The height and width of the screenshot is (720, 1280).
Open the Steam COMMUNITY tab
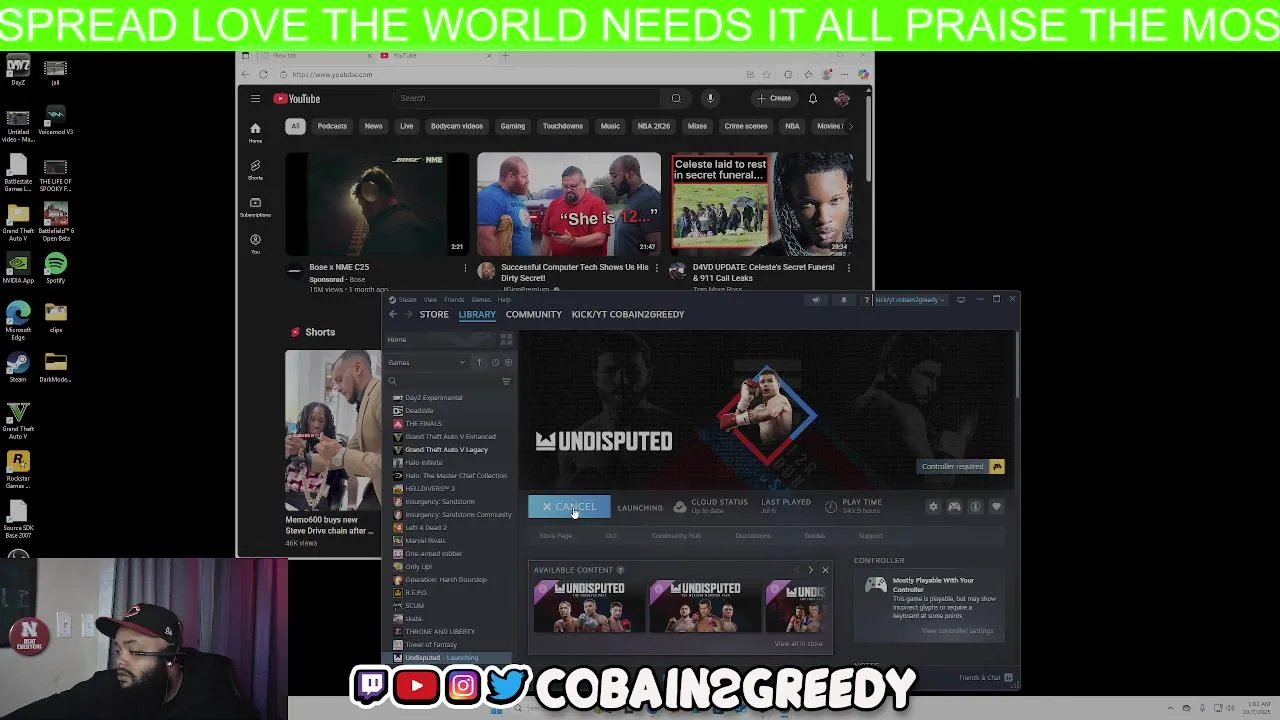(x=533, y=314)
